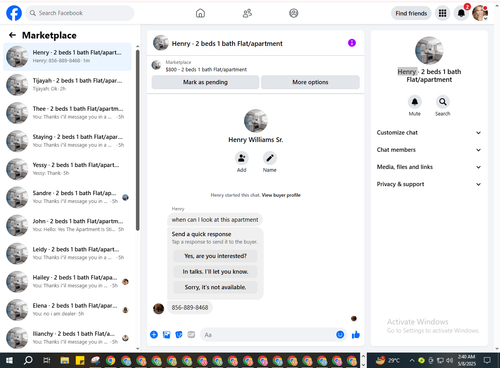Click More options button
This screenshot has height=368, width=500.
click(x=310, y=82)
